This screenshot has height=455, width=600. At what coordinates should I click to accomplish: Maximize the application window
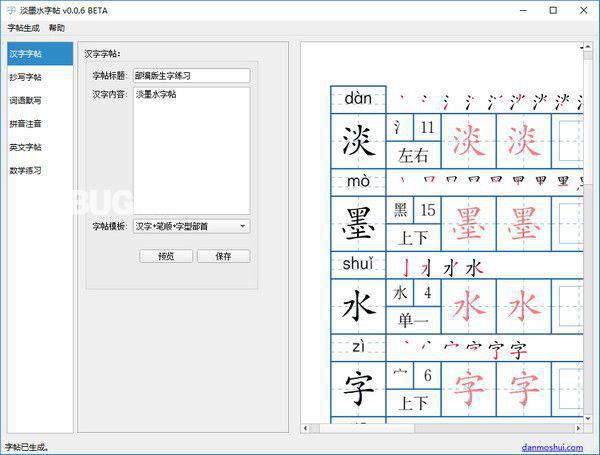click(x=553, y=10)
